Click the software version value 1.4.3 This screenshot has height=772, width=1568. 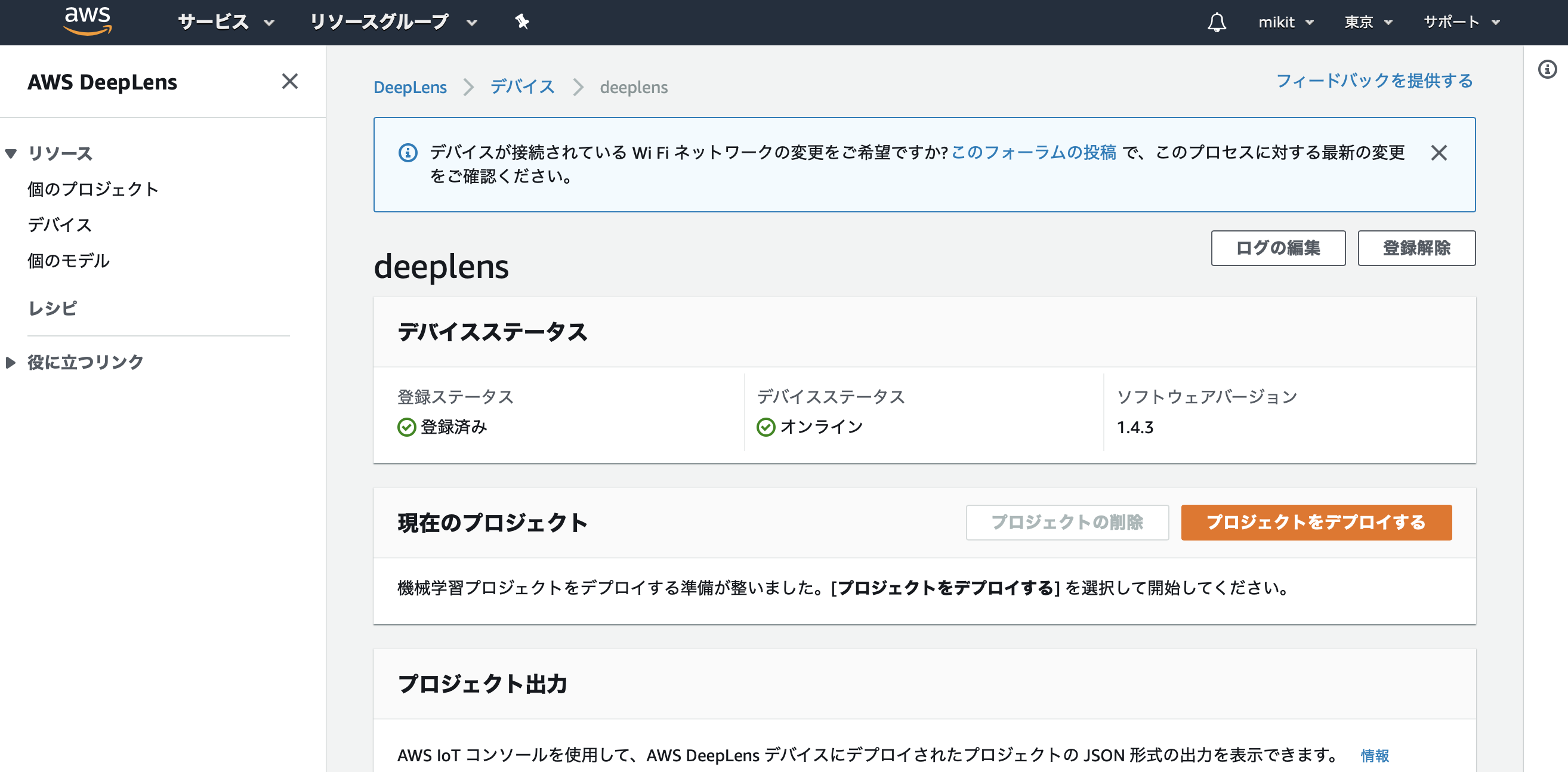(x=1135, y=427)
